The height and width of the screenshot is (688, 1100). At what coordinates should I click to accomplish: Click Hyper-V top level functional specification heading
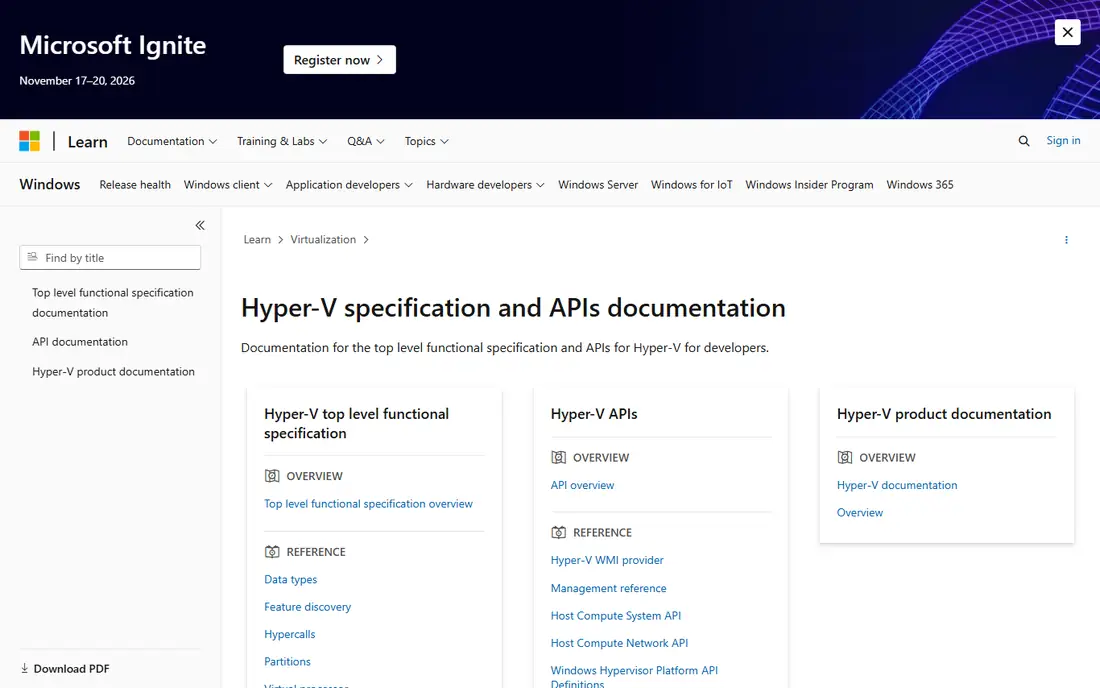click(x=356, y=424)
